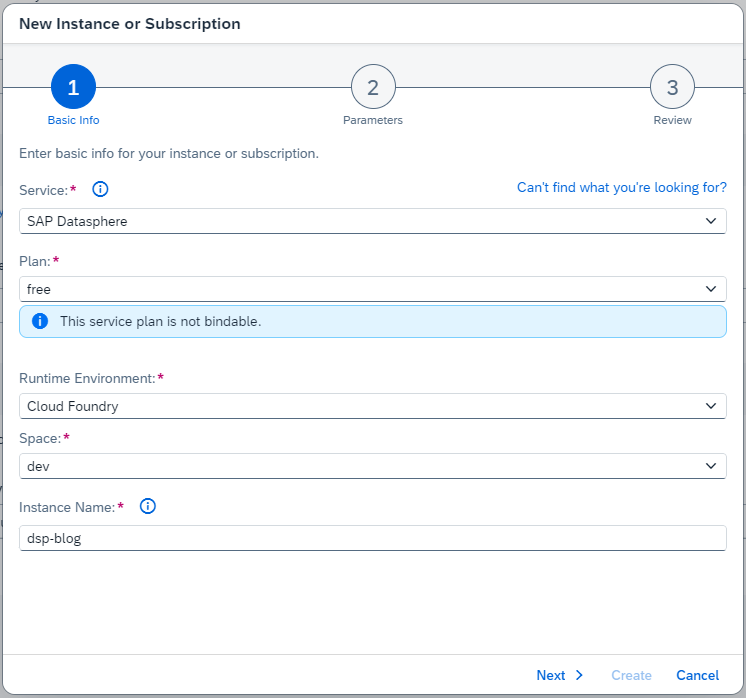Expand the Service dropdown arrow
The height and width of the screenshot is (698, 746).
711,221
